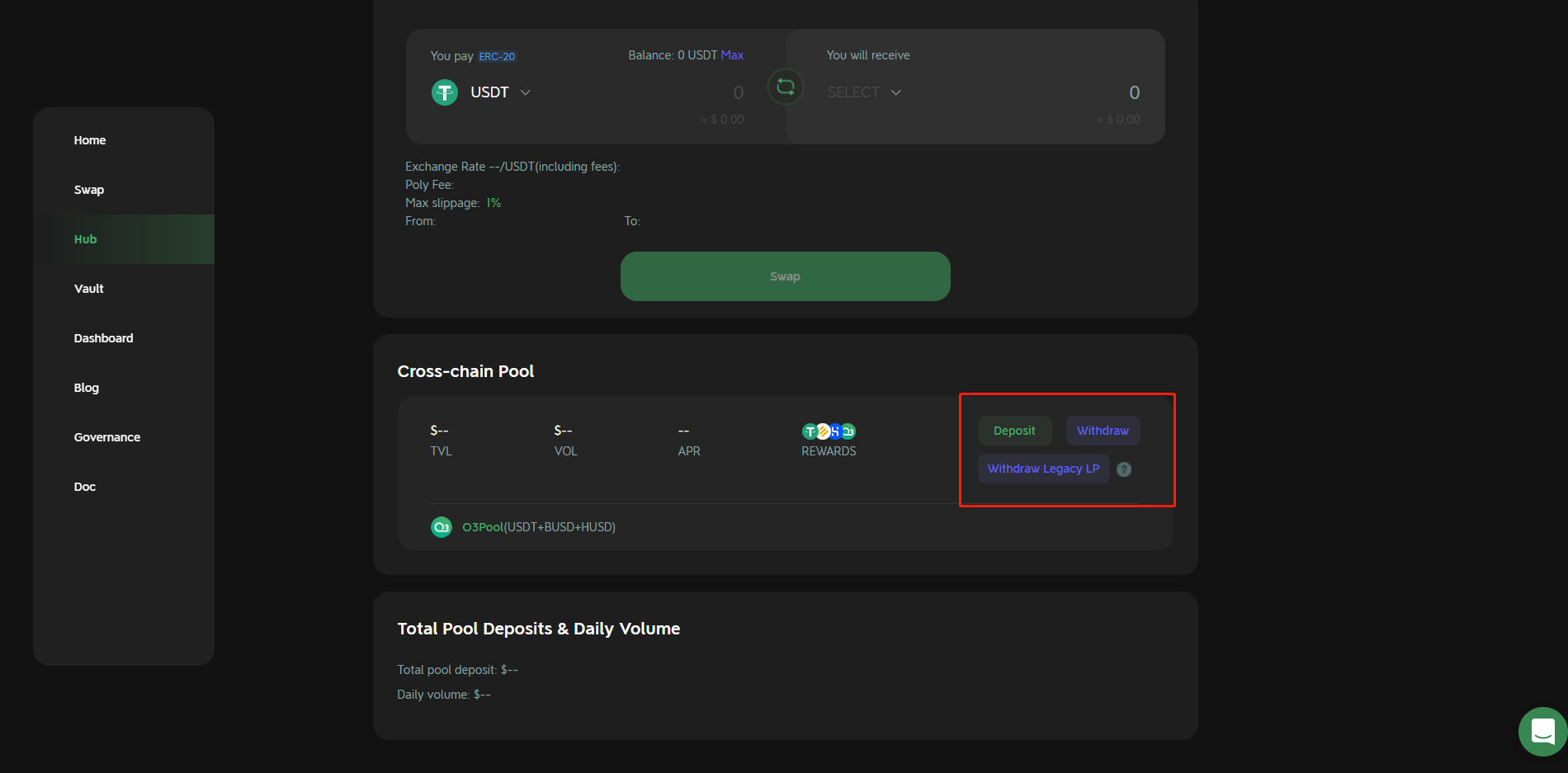
Task: Navigate to Dashboard
Action: click(104, 338)
